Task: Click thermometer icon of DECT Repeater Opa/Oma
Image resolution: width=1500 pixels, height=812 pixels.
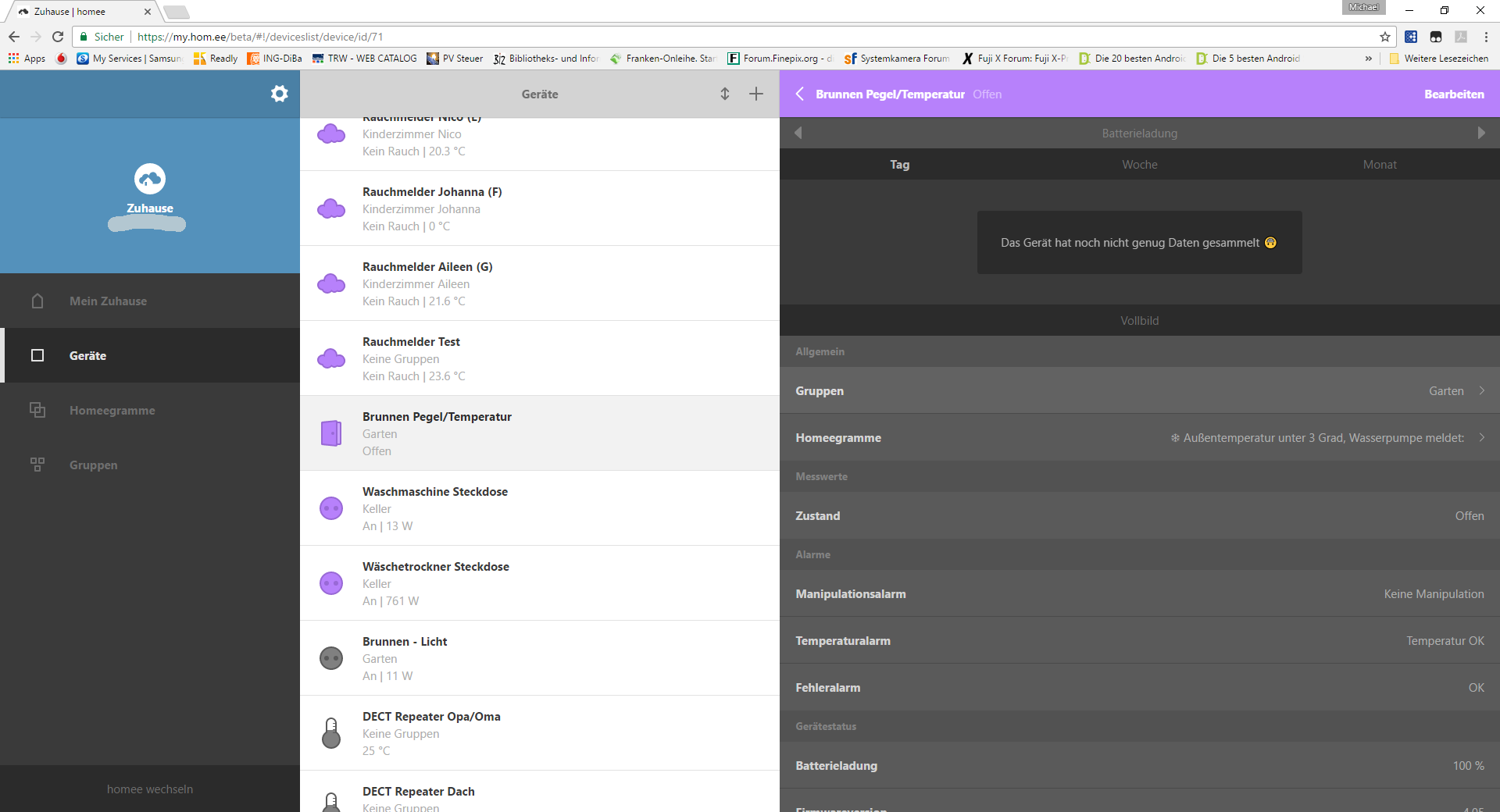Action: (x=331, y=733)
